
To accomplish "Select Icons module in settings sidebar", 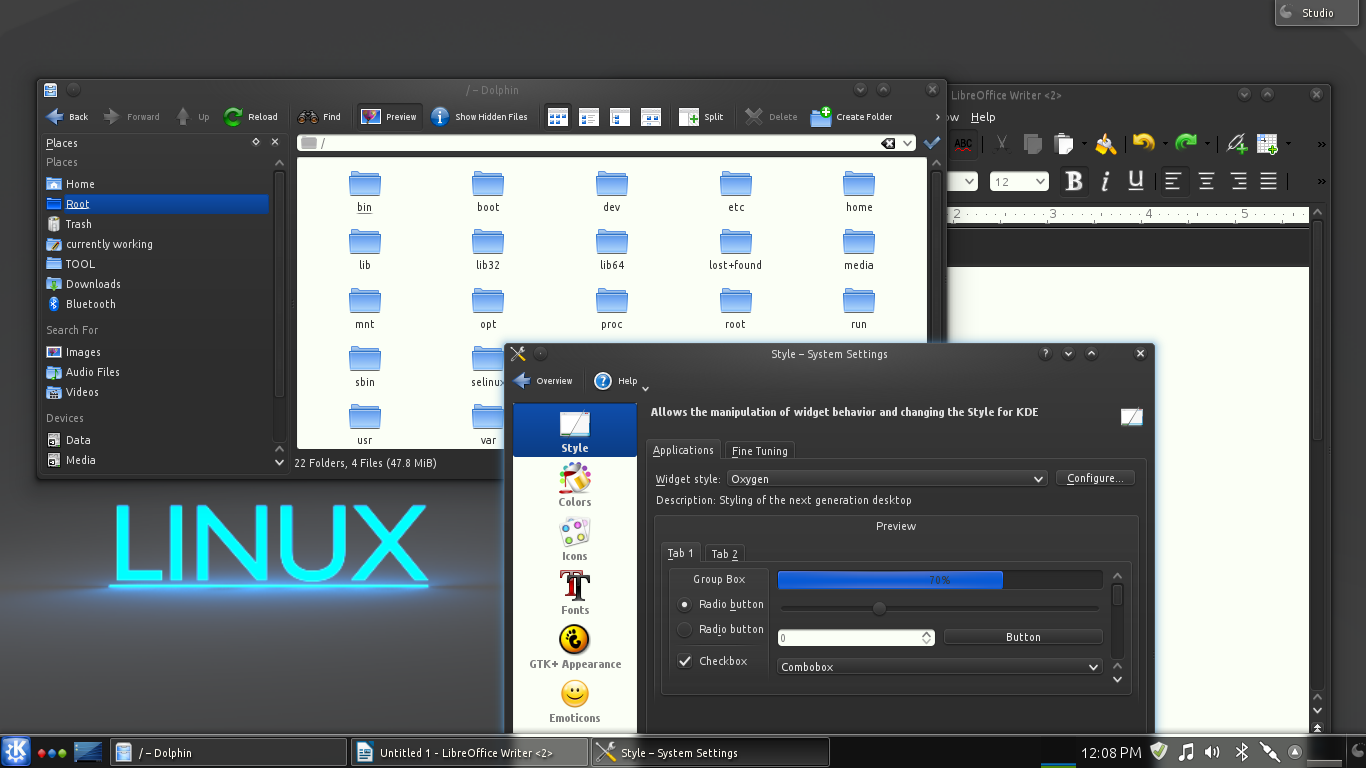I will point(575,540).
